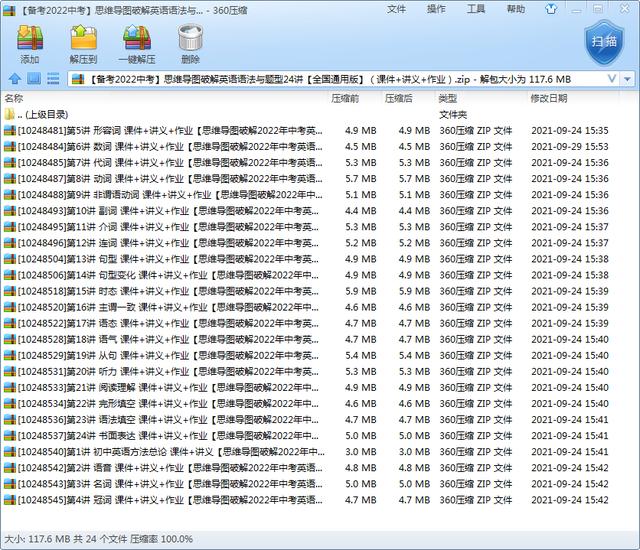Sort by the 修改日期 column header
The height and width of the screenshot is (550, 640).
tap(549, 98)
